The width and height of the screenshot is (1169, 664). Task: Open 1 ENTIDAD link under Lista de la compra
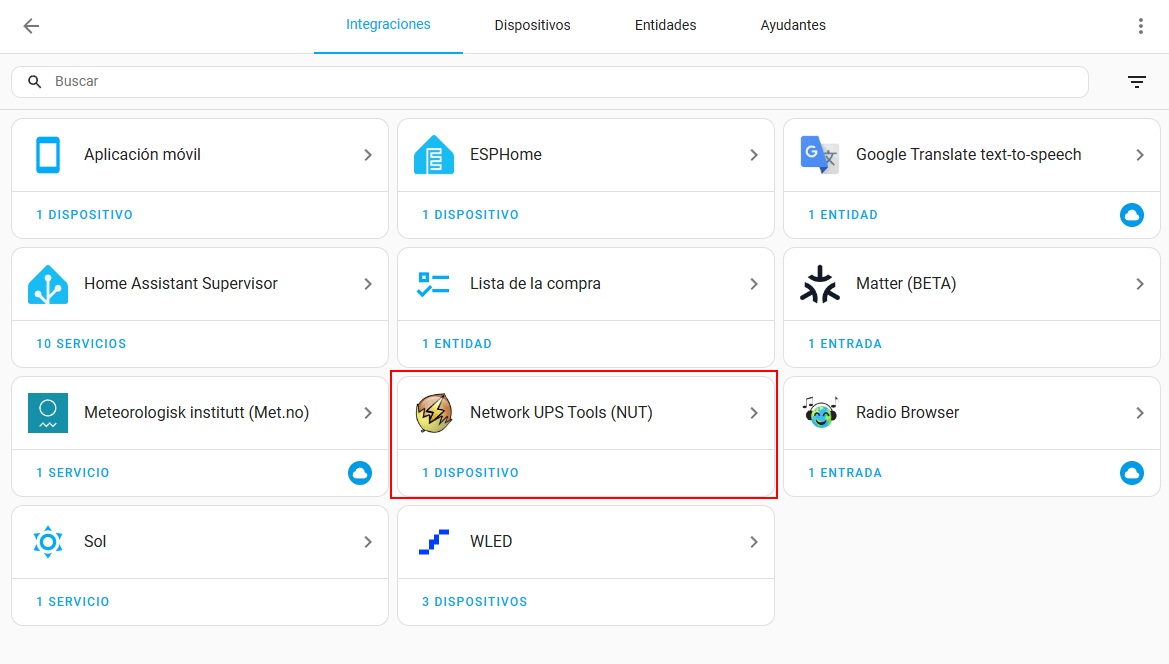coord(457,344)
